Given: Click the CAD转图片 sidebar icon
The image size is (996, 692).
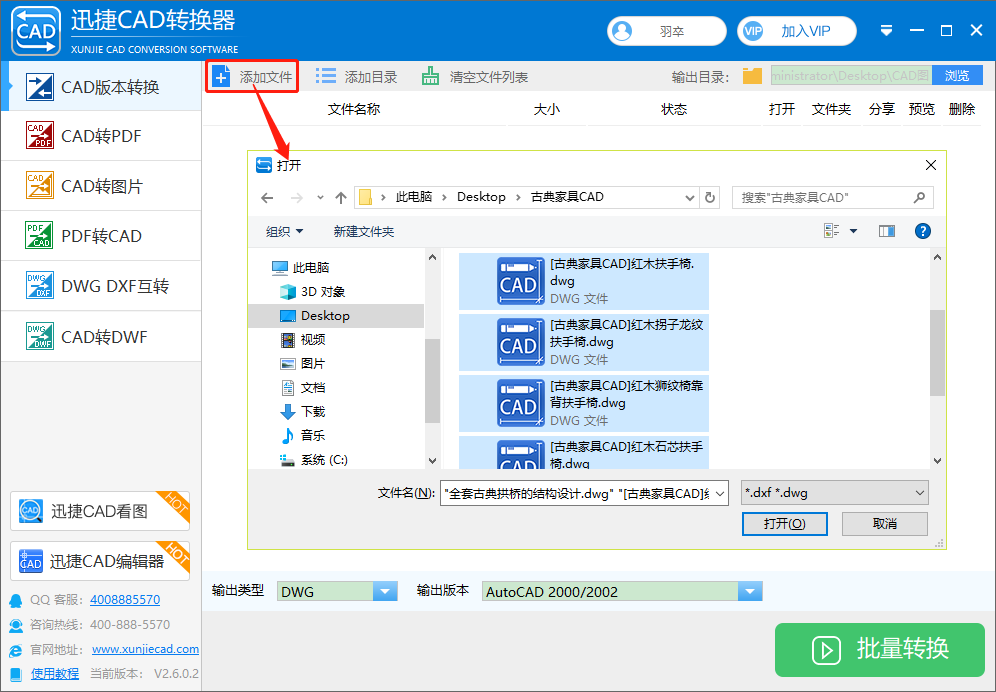Looking at the screenshot, I should (39, 186).
